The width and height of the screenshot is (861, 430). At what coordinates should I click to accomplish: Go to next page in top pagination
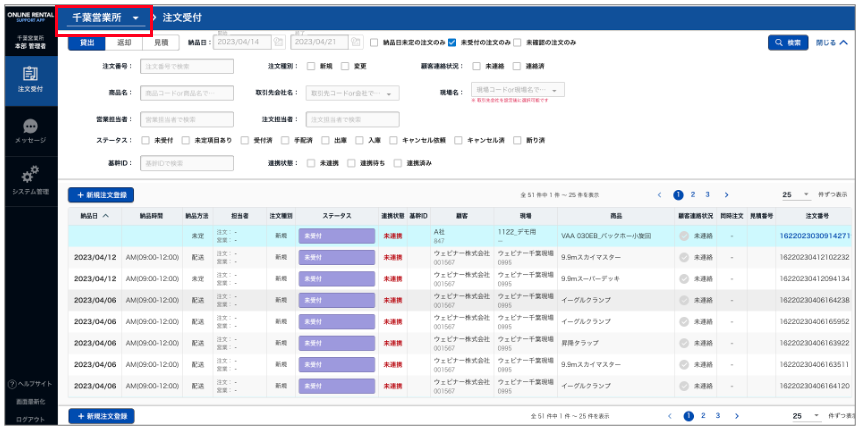pyautogui.click(x=726, y=195)
